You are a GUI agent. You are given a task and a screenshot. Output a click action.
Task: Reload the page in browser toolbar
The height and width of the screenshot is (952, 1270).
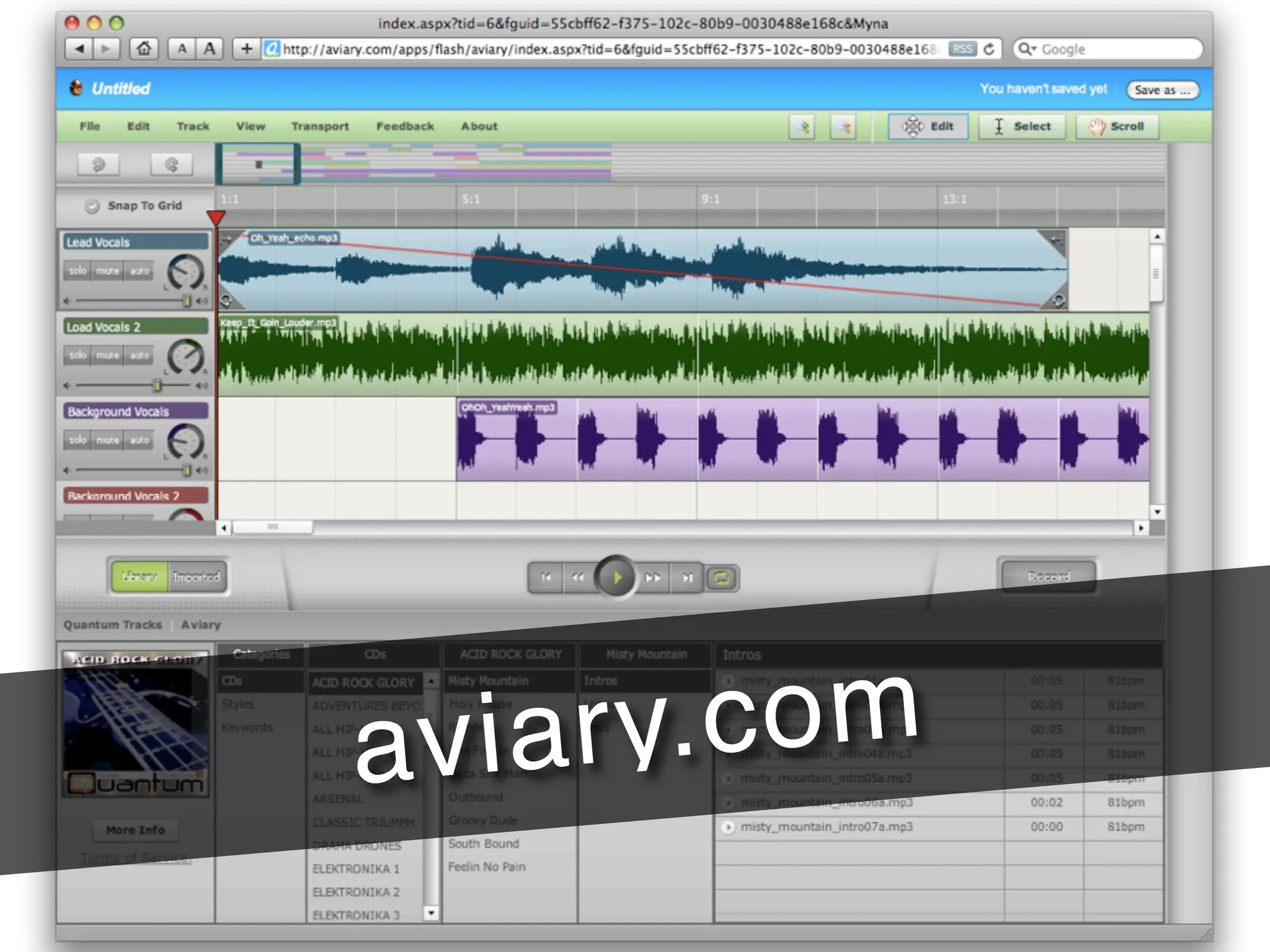(x=989, y=49)
